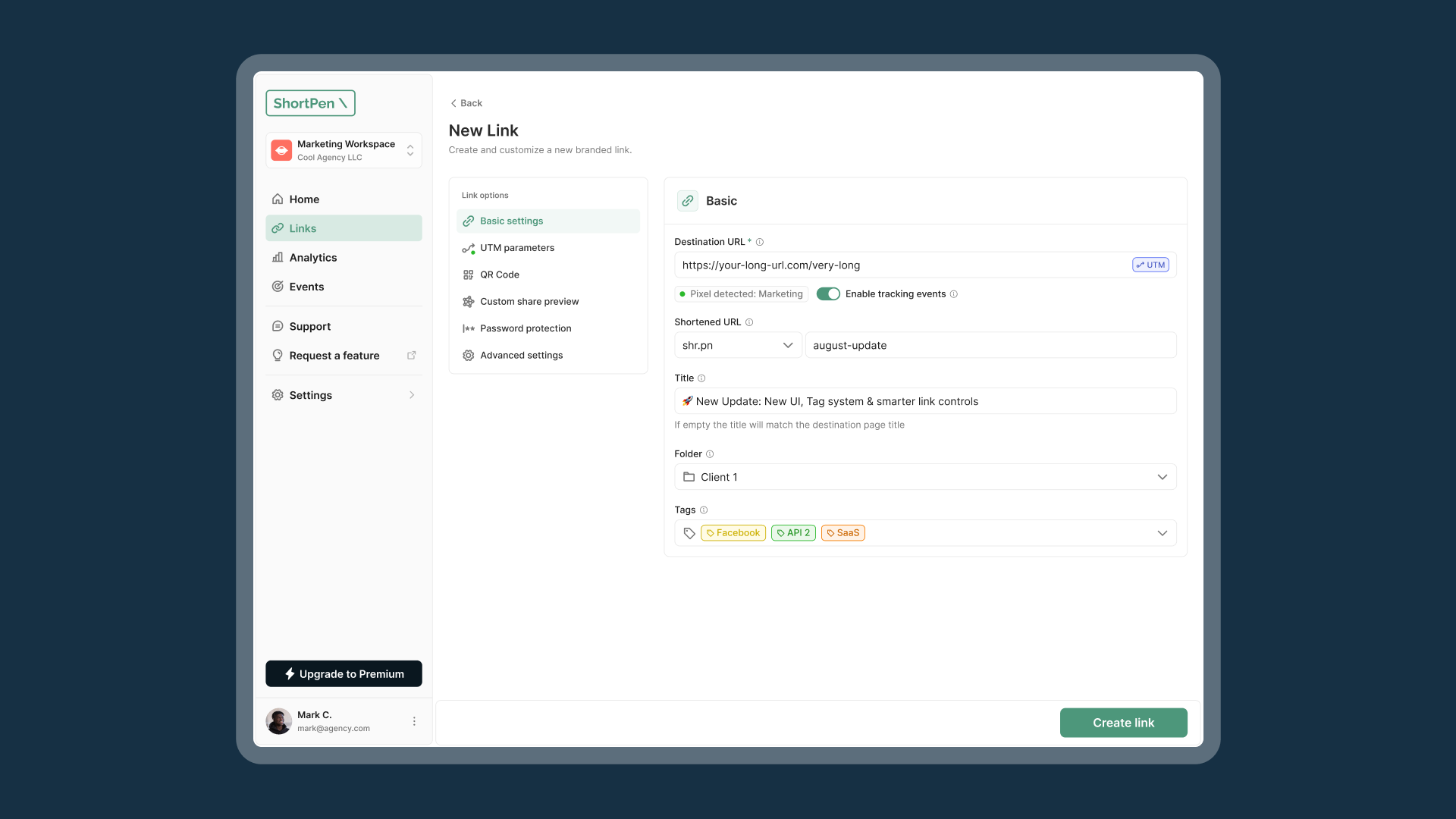Click the Facebook tag chip
This screenshot has height=819, width=1456.
pyautogui.click(x=733, y=533)
